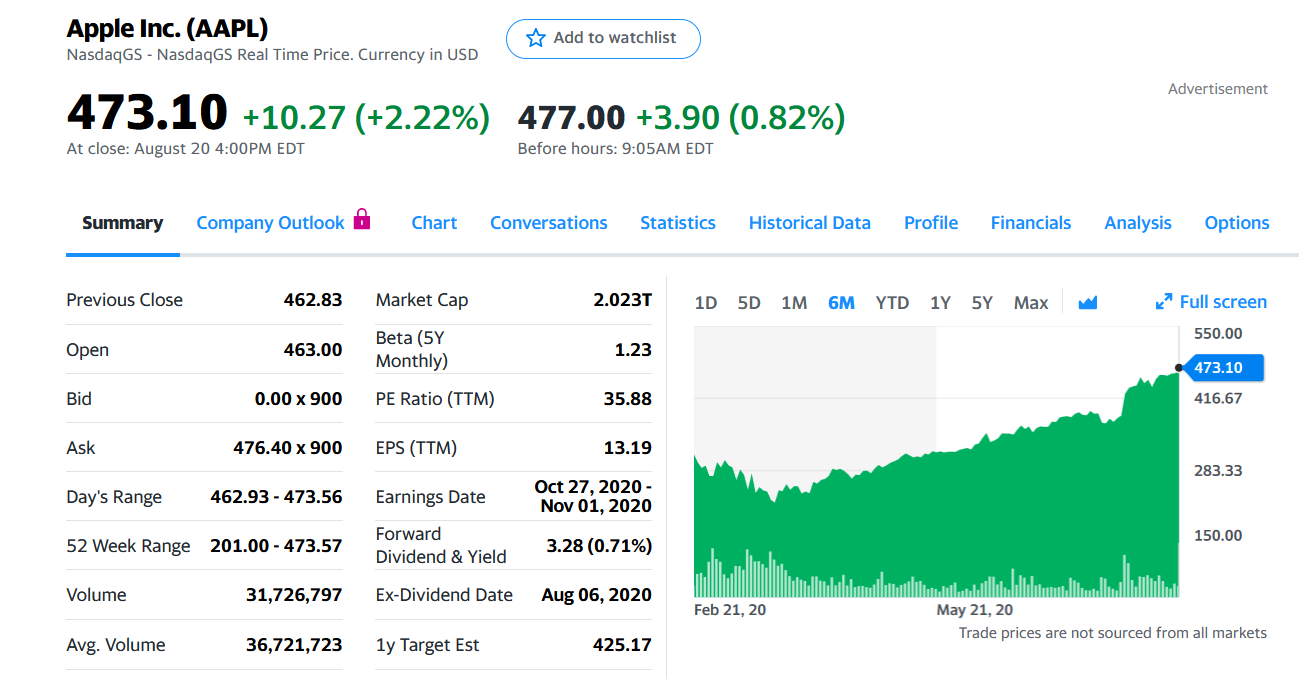The width and height of the screenshot is (1299, 679).
Task: Click the pre-market price 477.00
Action: click(x=571, y=118)
